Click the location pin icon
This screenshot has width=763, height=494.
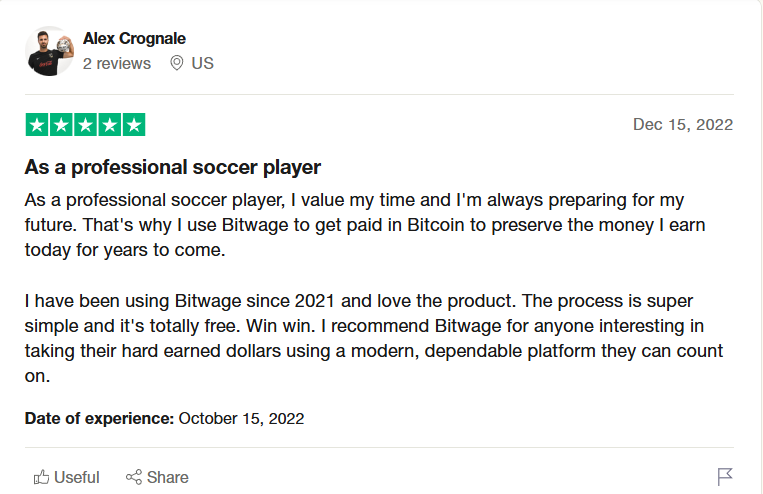click(177, 63)
